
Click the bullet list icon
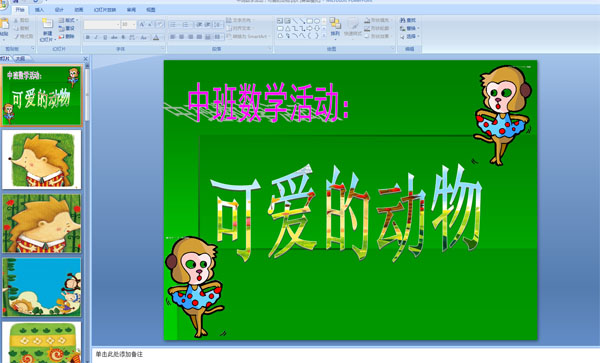174,24
